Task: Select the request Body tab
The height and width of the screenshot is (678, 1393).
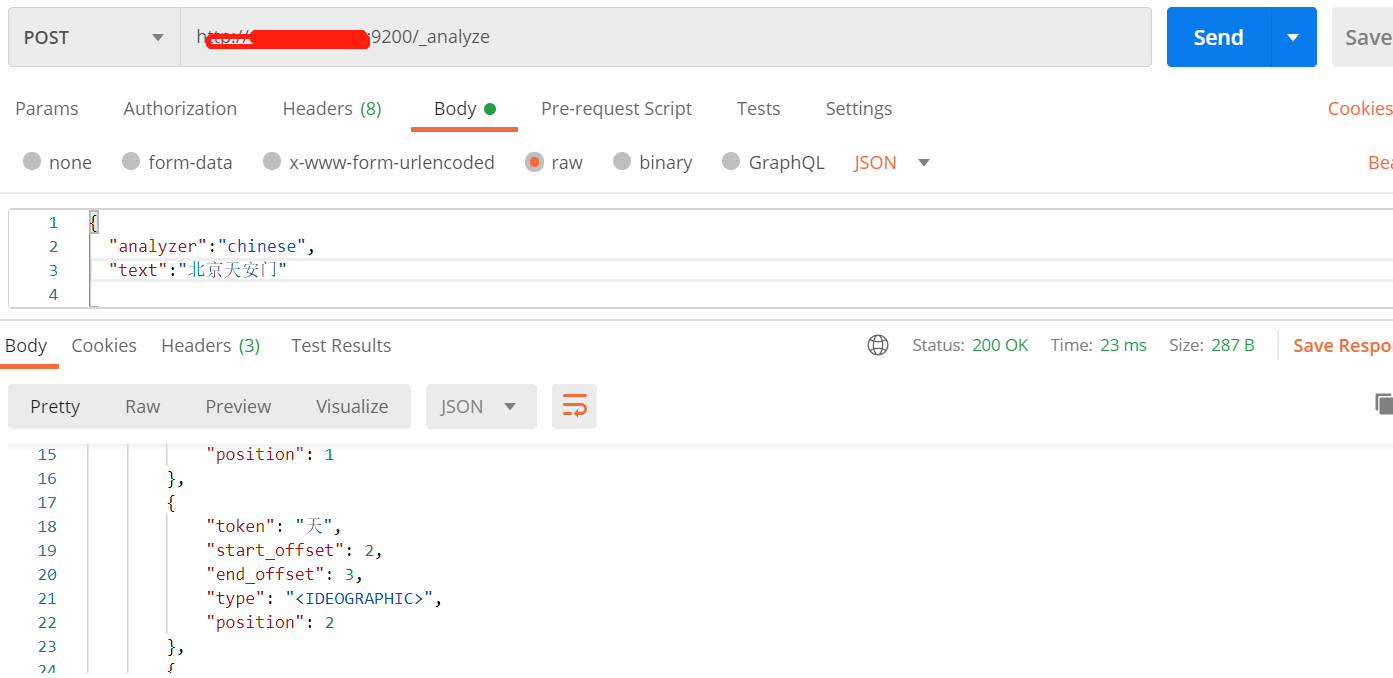Action: coord(464,108)
